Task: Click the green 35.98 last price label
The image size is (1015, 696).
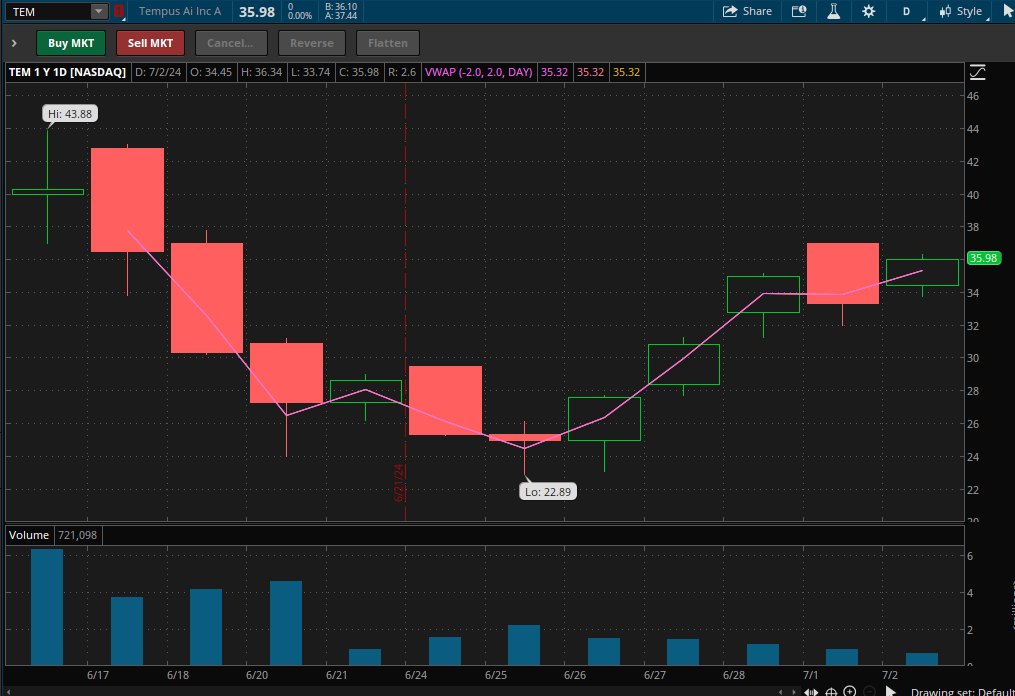Action: (x=983, y=258)
